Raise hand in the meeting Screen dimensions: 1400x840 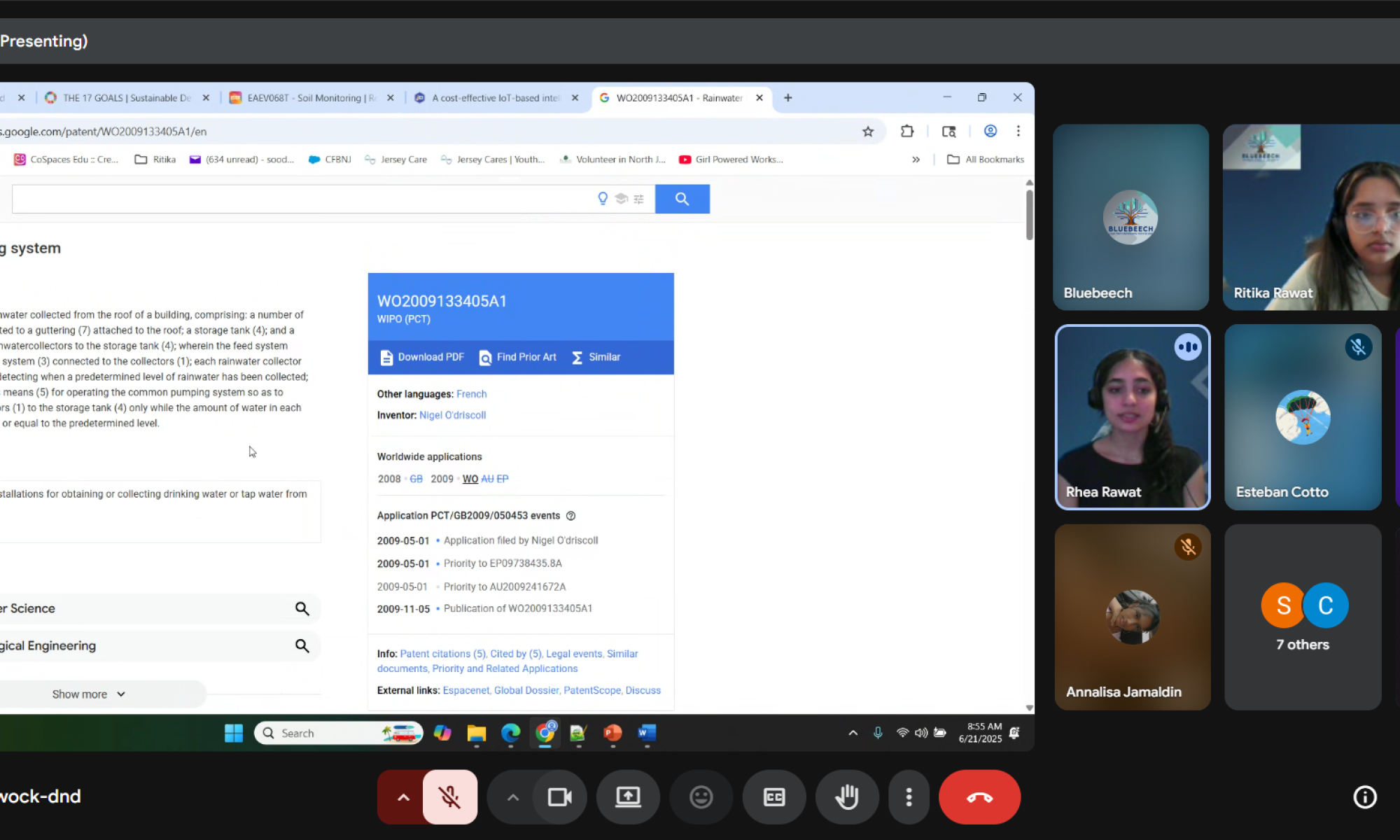point(847,797)
